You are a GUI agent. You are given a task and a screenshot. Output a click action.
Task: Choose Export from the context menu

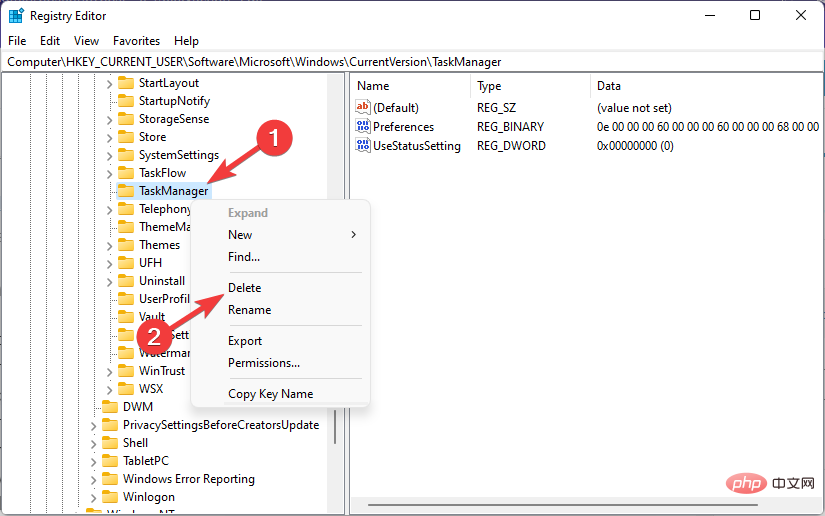point(281,341)
